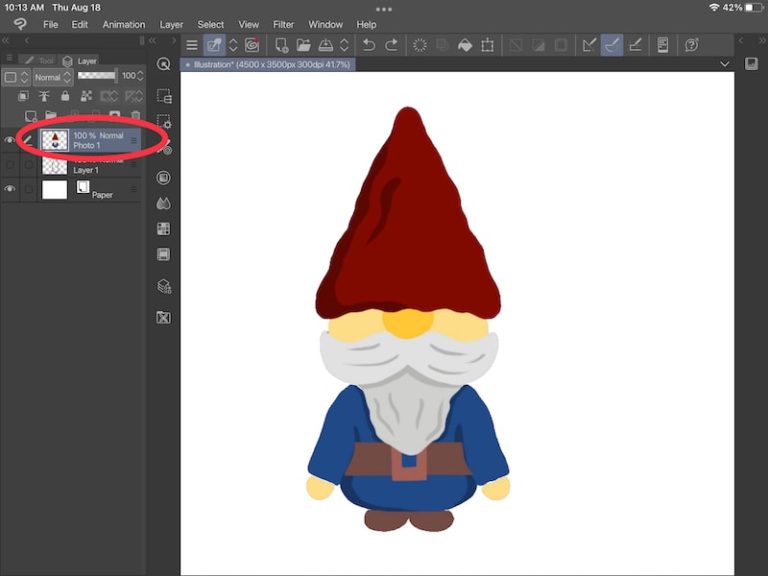Open the Select menu
The width and height of the screenshot is (768, 576).
(x=211, y=24)
